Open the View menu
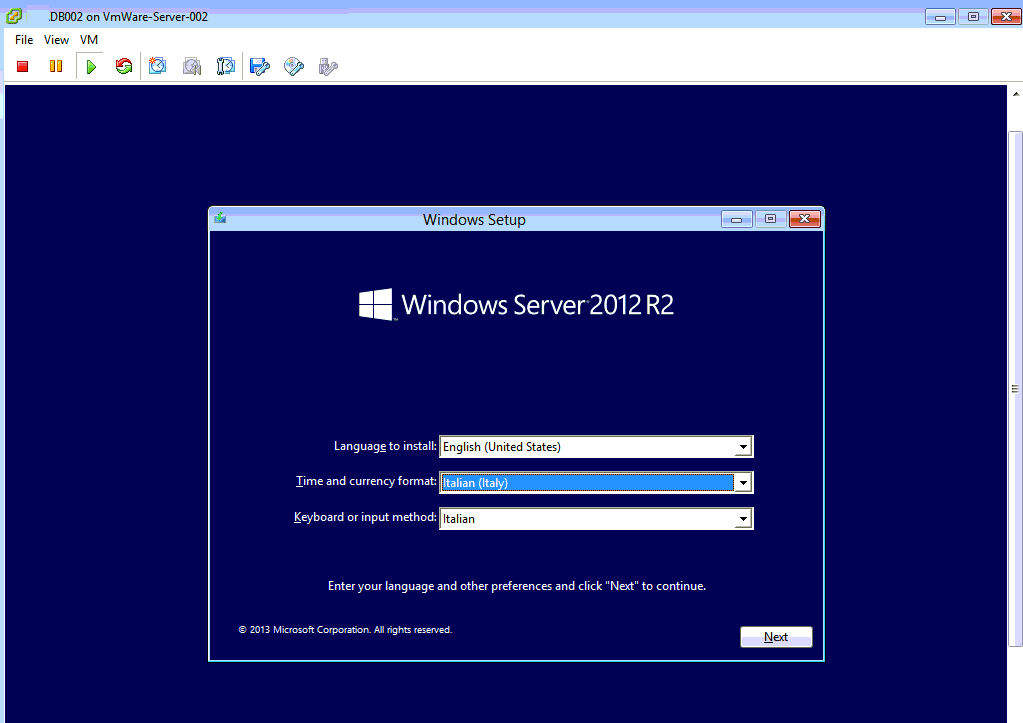This screenshot has height=723, width=1023. click(x=56, y=40)
